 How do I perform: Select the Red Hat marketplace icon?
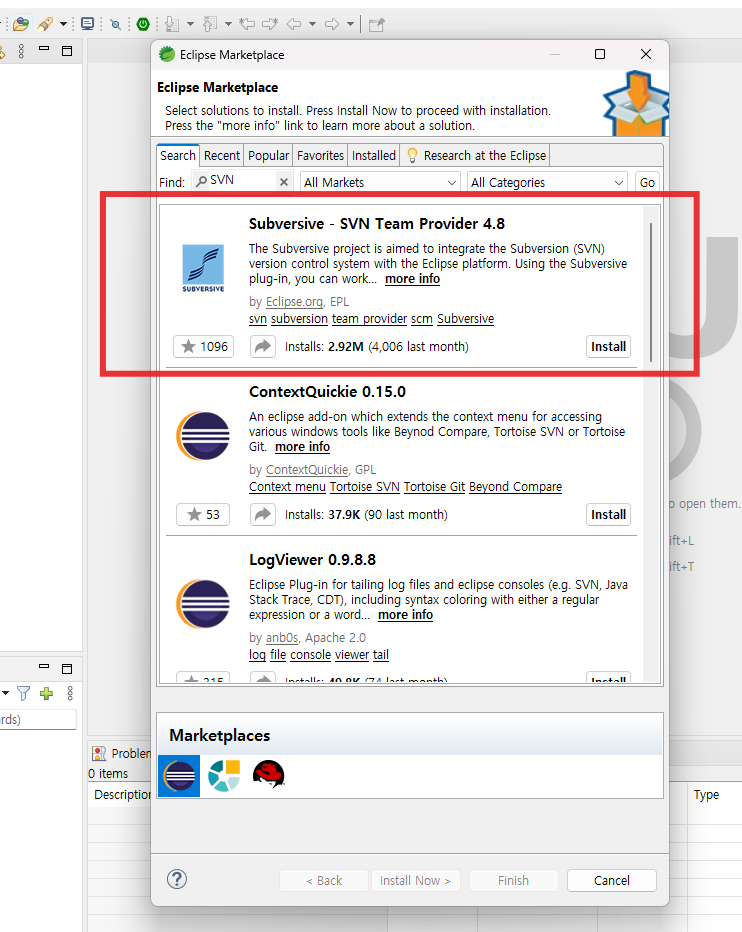pyautogui.click(x=269, y=774)
